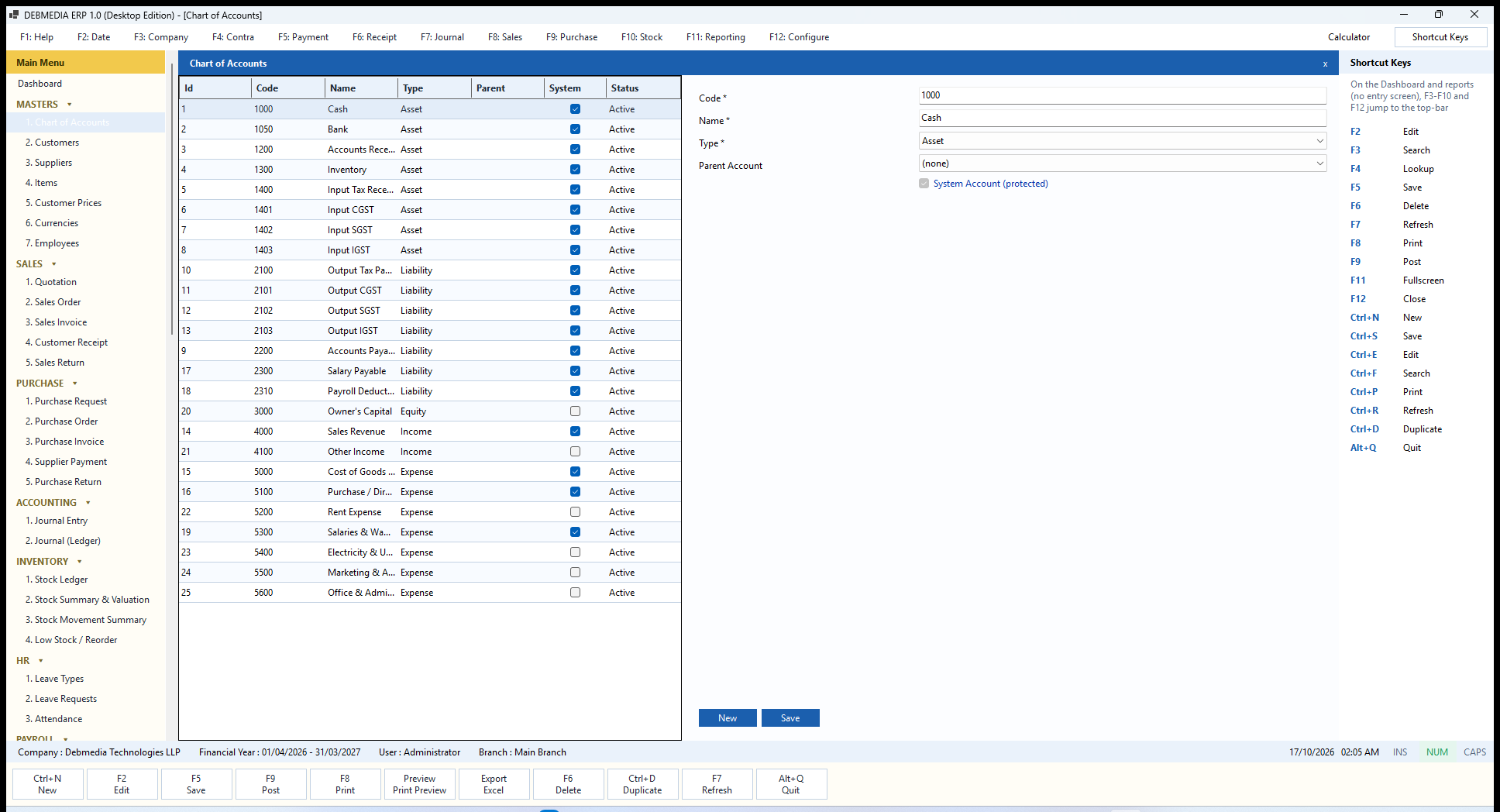Collapse the SALES section arrow
The image size is (1500, 812).
53,264
